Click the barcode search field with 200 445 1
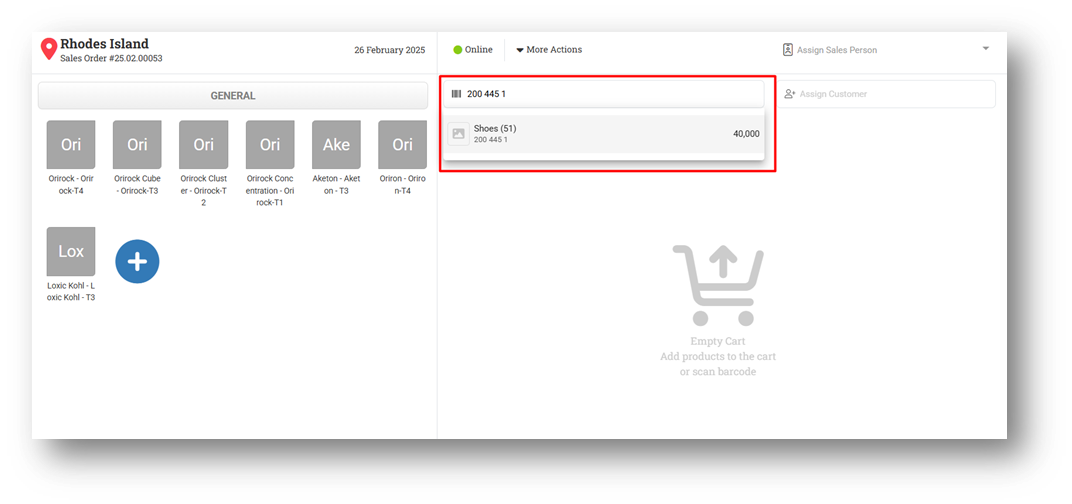The width and height of the screenshot is (1072, 504). (x=604, y=94)
